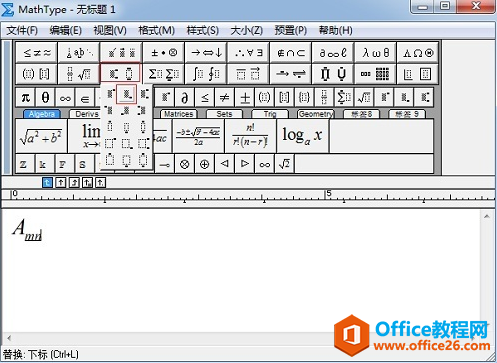Insert parentheses template from small bar

264,98
